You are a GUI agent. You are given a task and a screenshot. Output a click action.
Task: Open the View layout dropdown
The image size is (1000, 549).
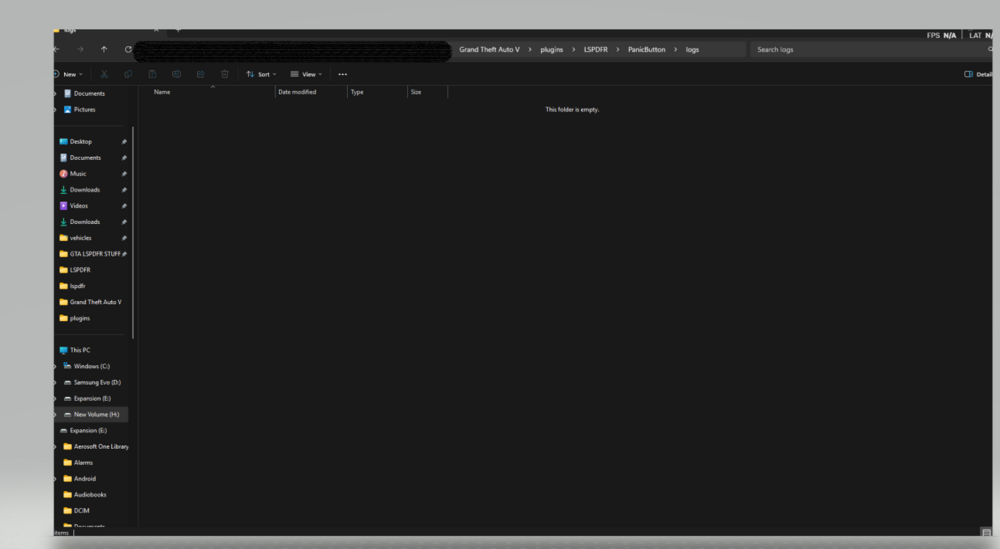pos(306,74)
